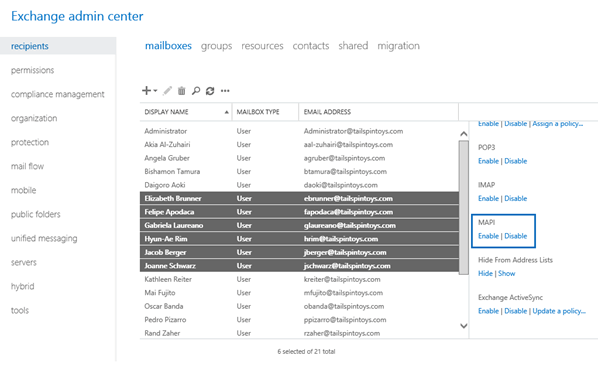Open the resources tab
Screen dimensions: 598x369
[262, 46]
